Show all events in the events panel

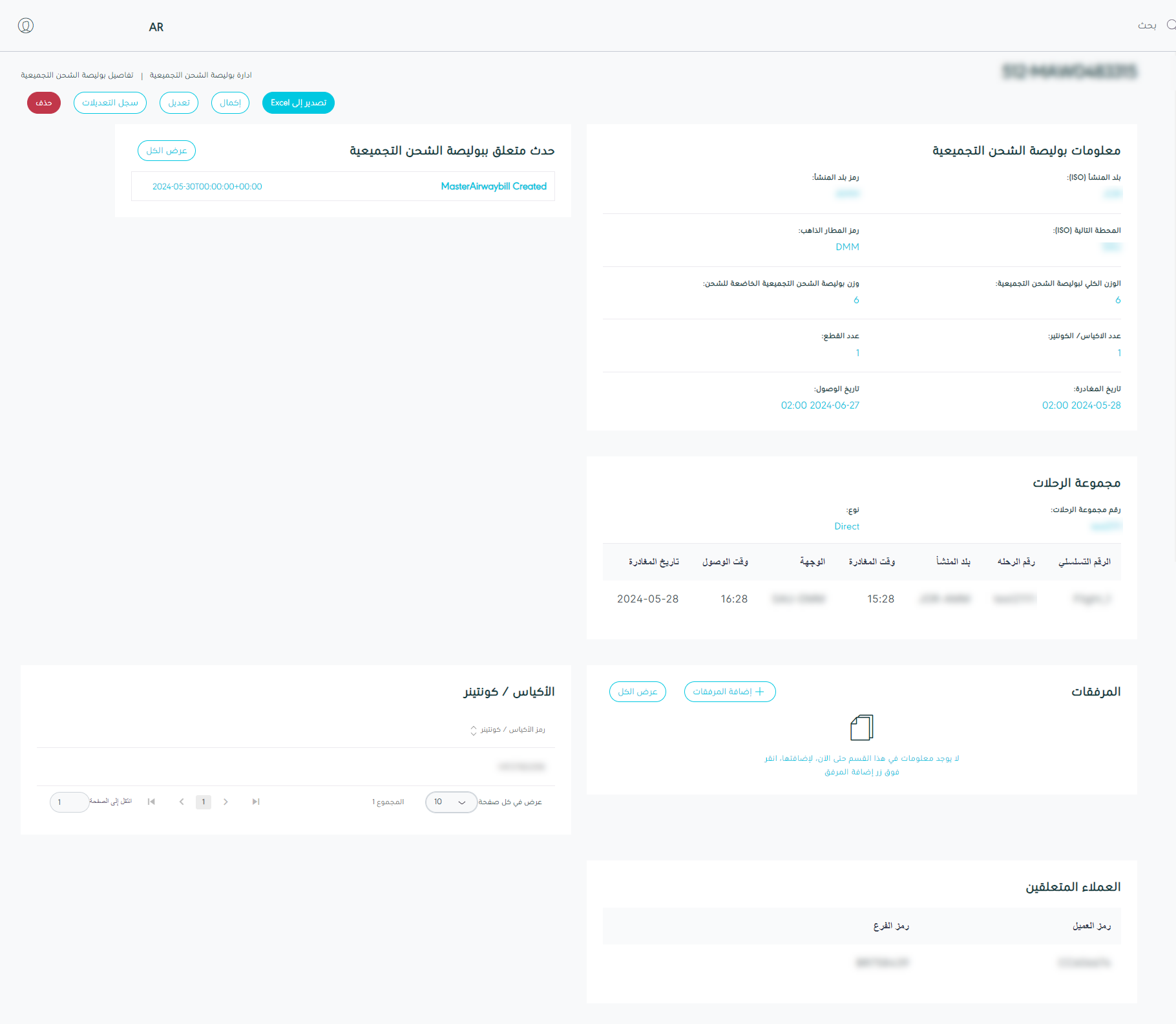tap(167, 151)
